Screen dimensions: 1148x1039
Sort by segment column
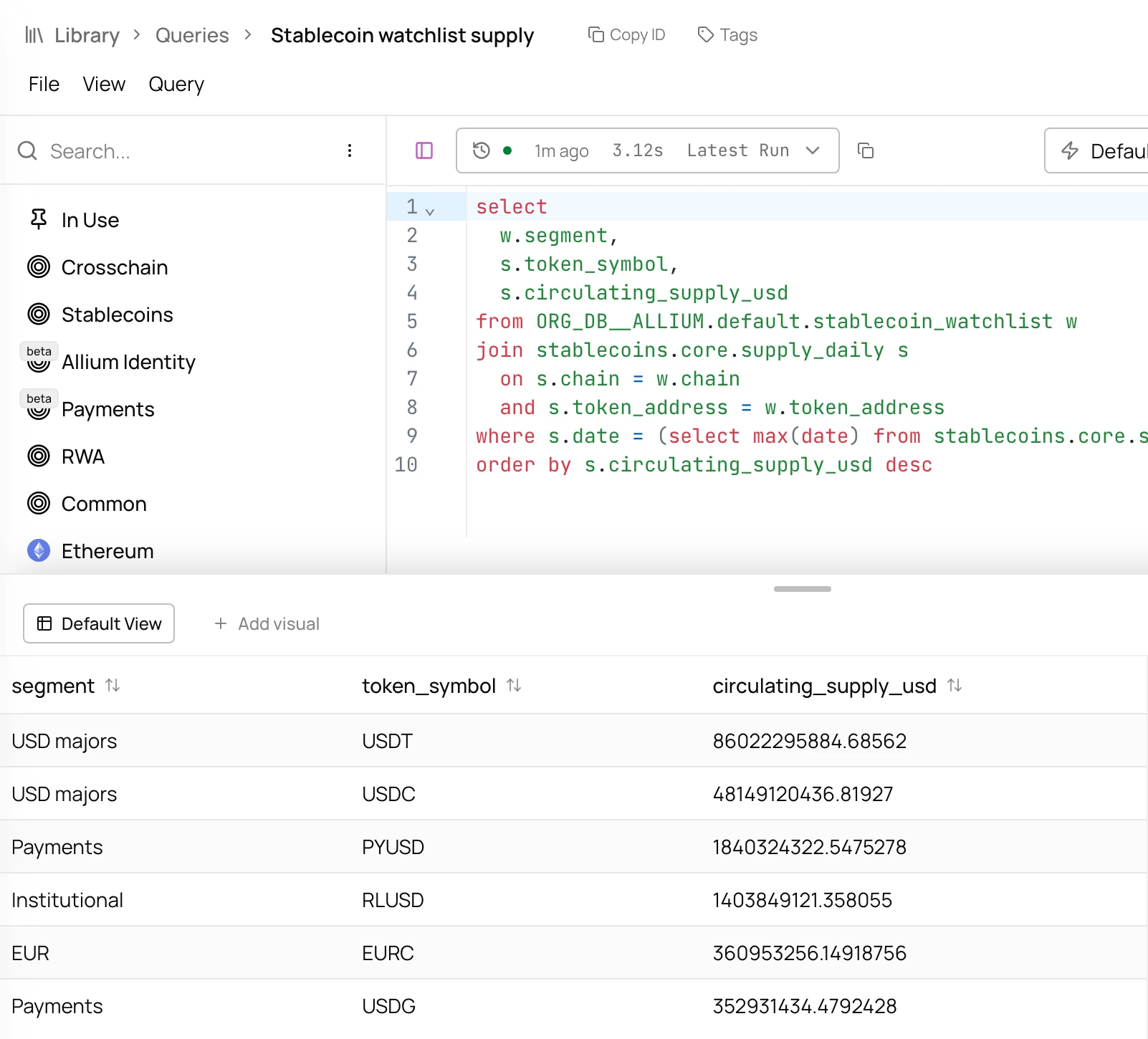(x=113, y=686)
